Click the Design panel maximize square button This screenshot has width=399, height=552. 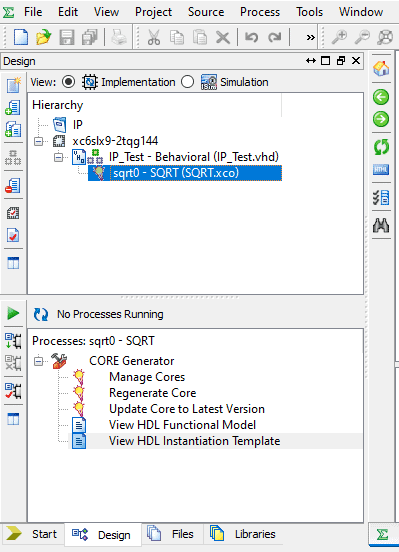click(326, 61)
